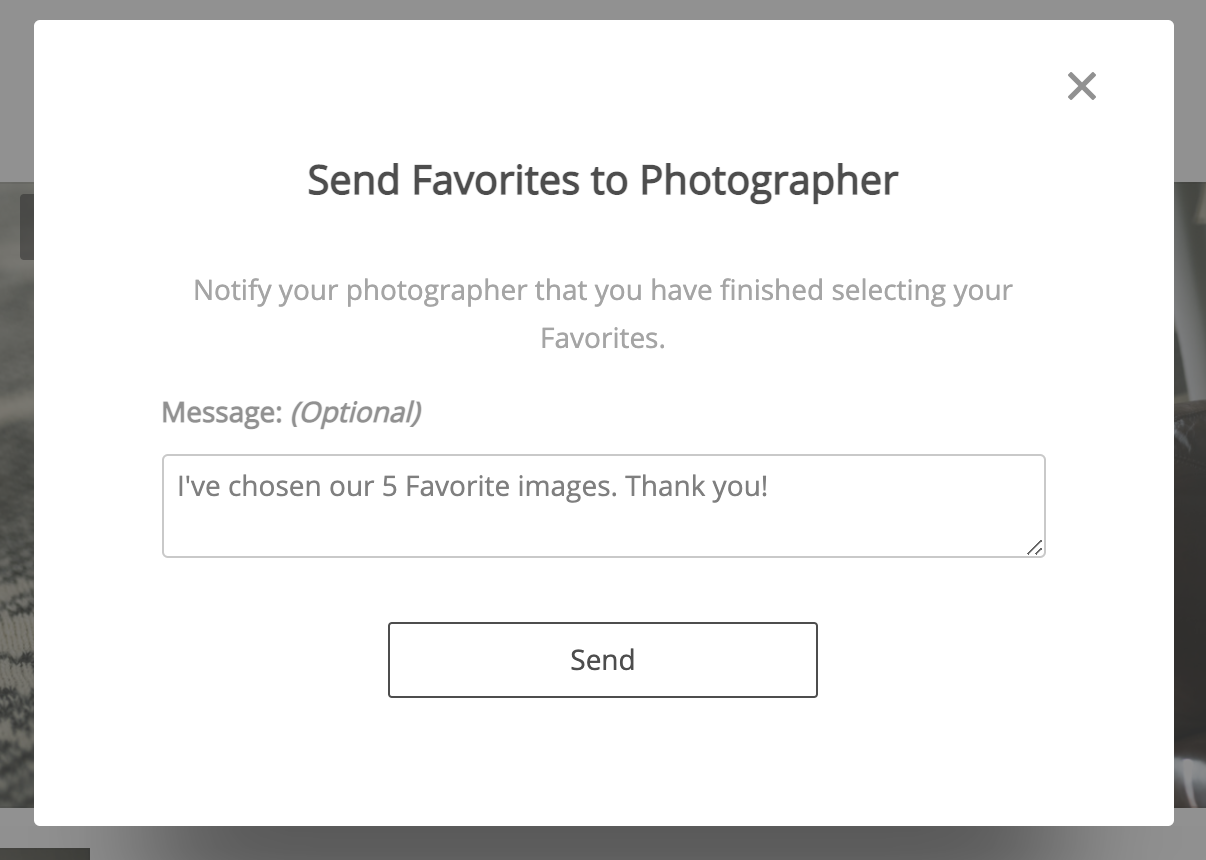Screen dimensions: 1206x860
Task: Click the text area resize grip icon
Action: pyautogui.click(x=1034, y=546)
